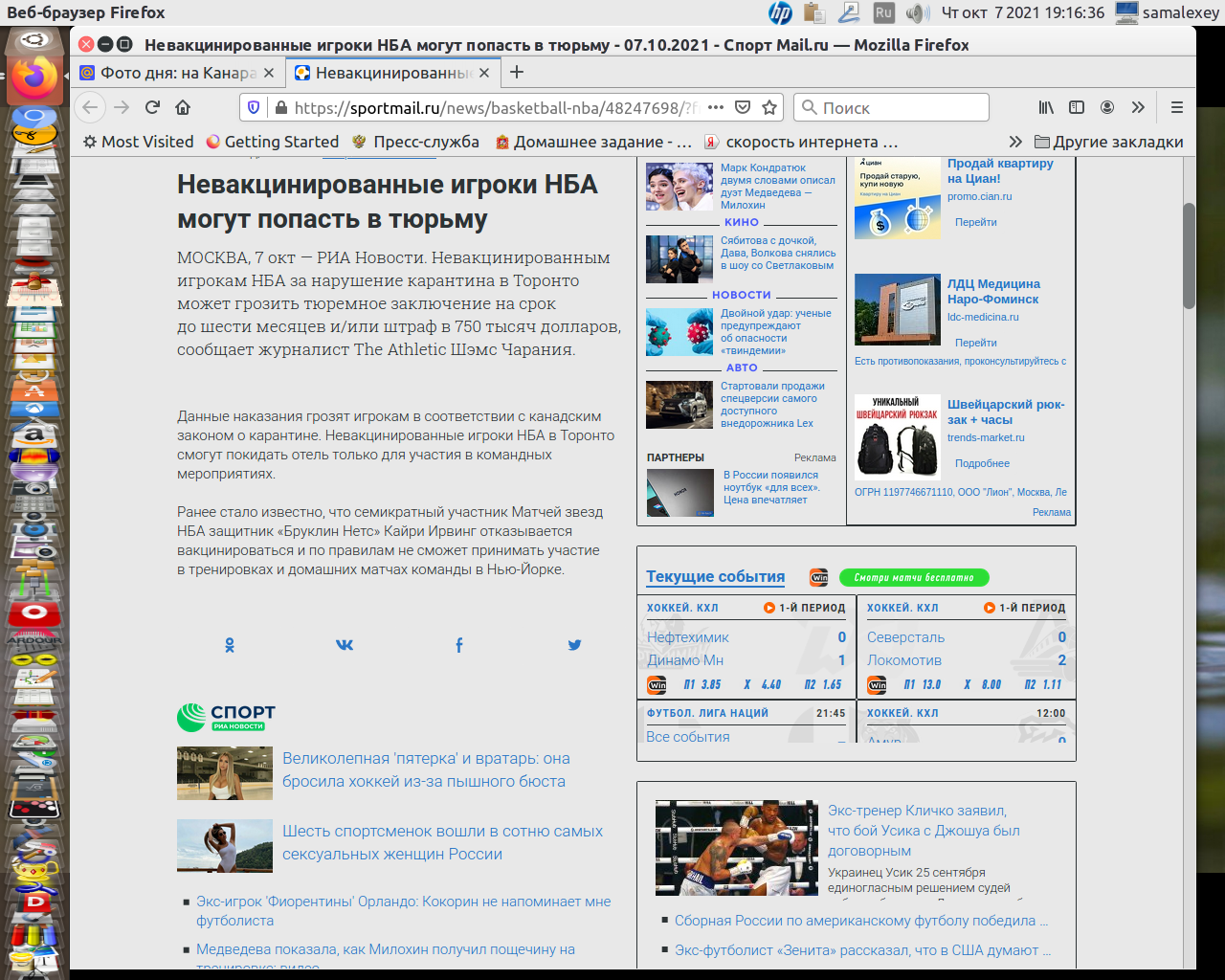Open 'Экс-тренер Кличко заявил' article
Screen dimensions: 1225x980
click(924, 831)
